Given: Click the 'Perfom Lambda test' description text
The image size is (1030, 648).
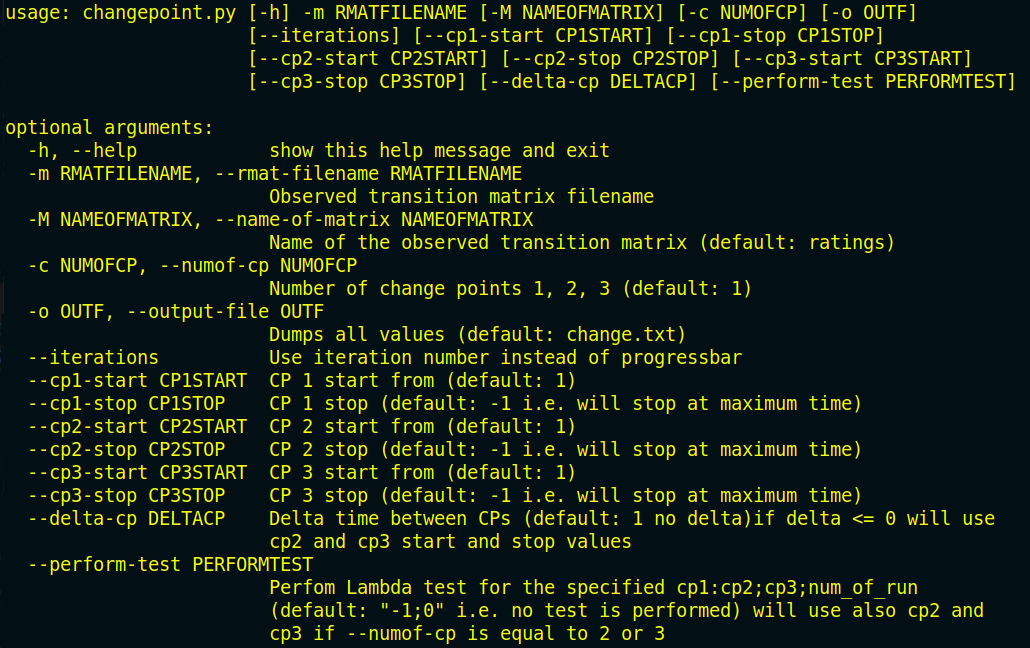Looking at the screenshot, I should (x=368, y=588).
